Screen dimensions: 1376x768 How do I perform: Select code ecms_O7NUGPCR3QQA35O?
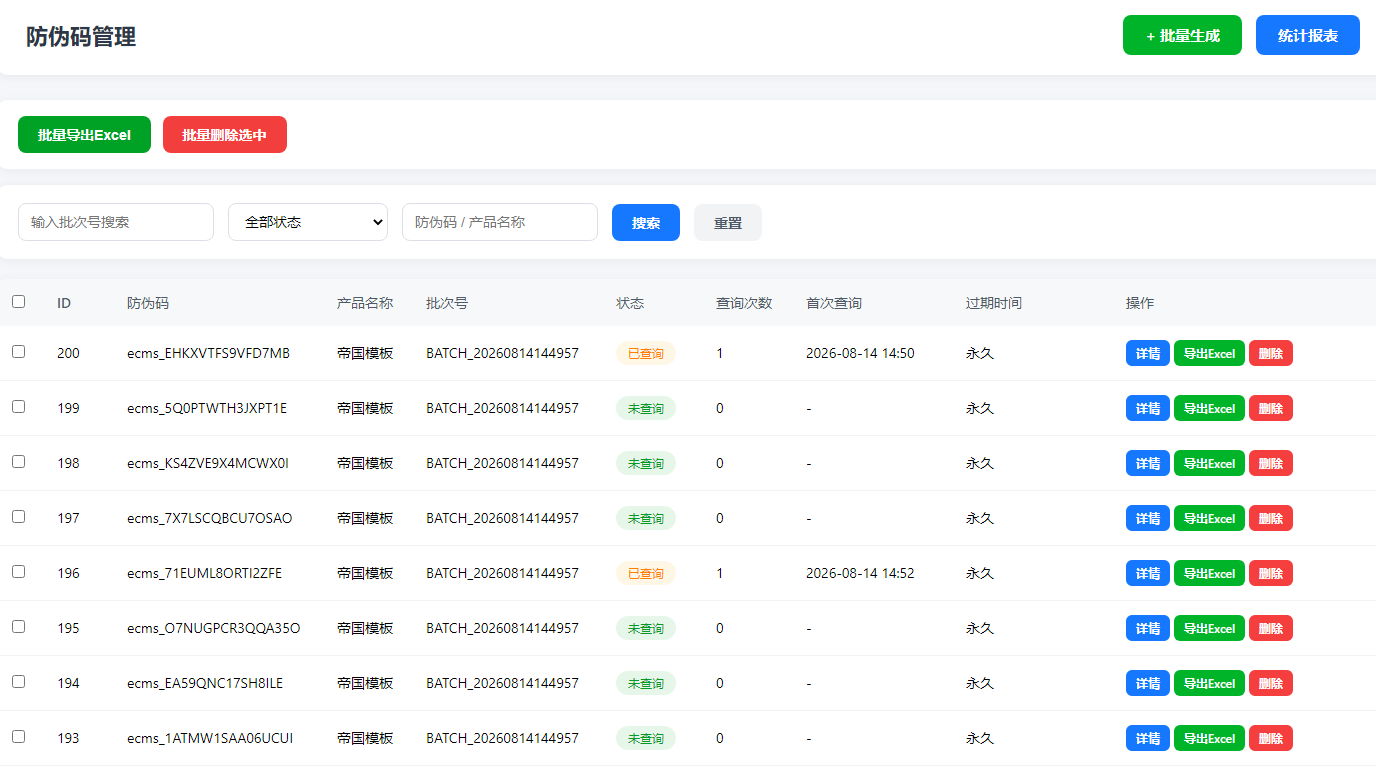(x=214, y=628)
